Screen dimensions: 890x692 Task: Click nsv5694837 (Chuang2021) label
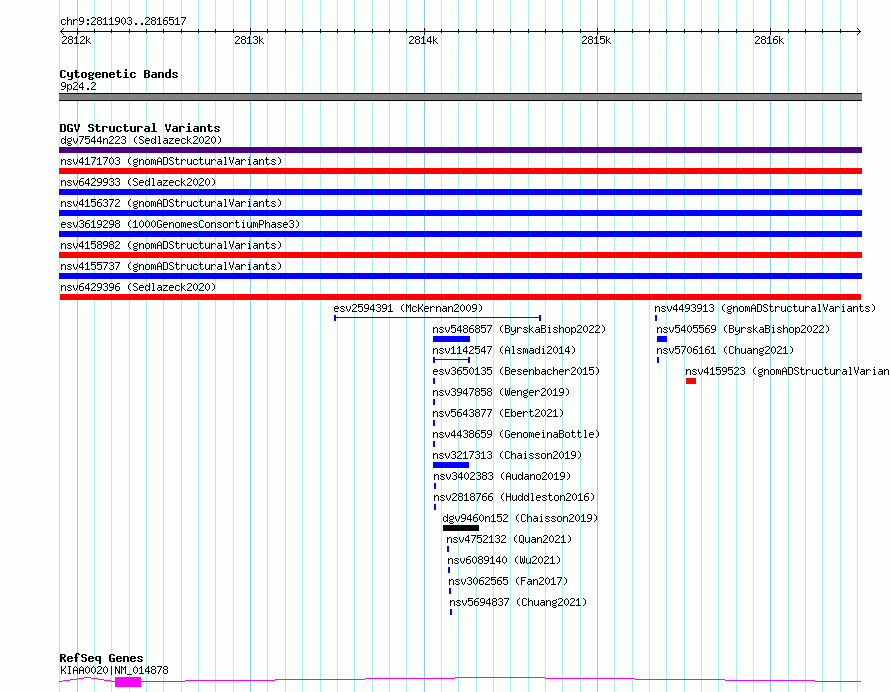(518, 602)
